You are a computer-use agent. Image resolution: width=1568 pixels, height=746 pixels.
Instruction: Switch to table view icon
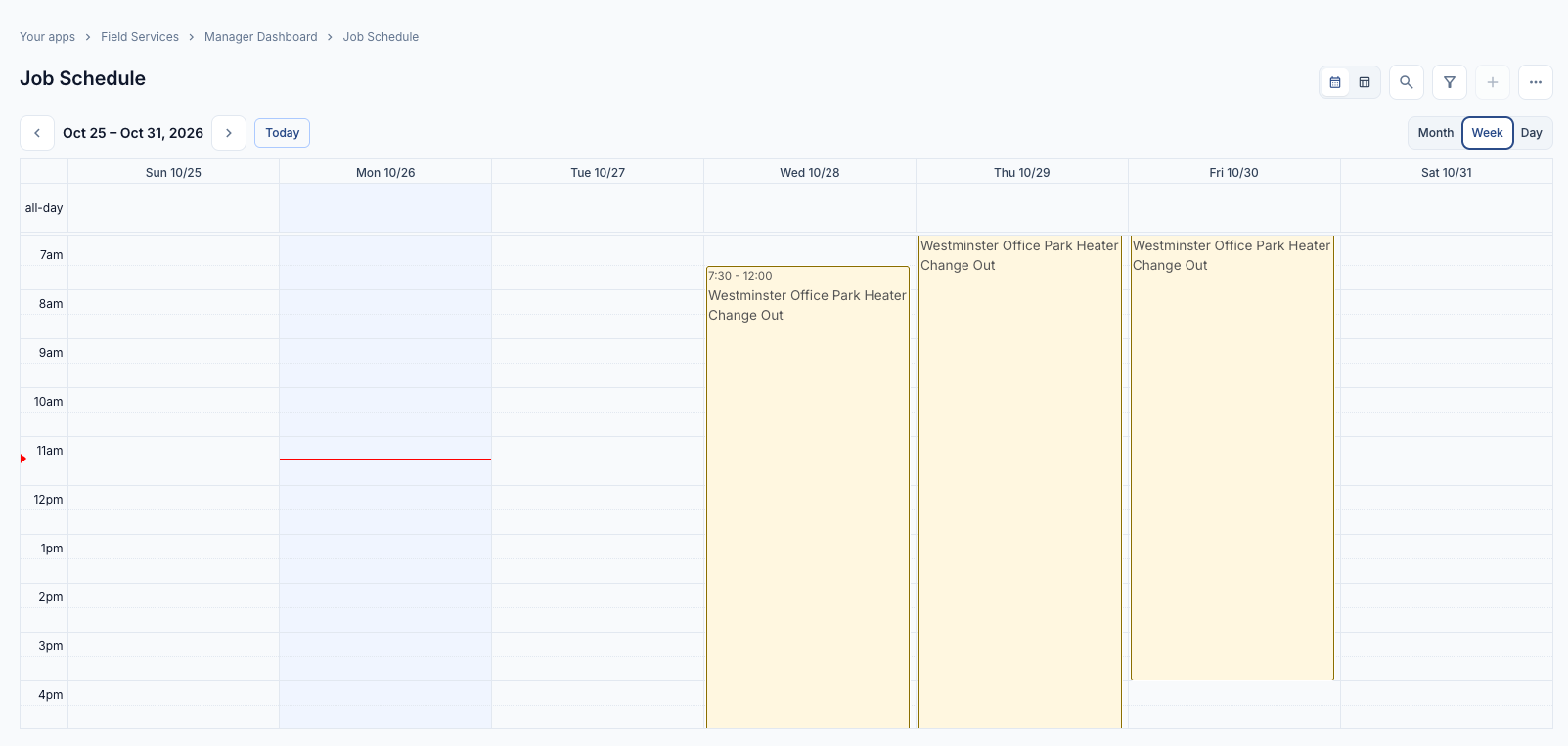(1365, 83)
